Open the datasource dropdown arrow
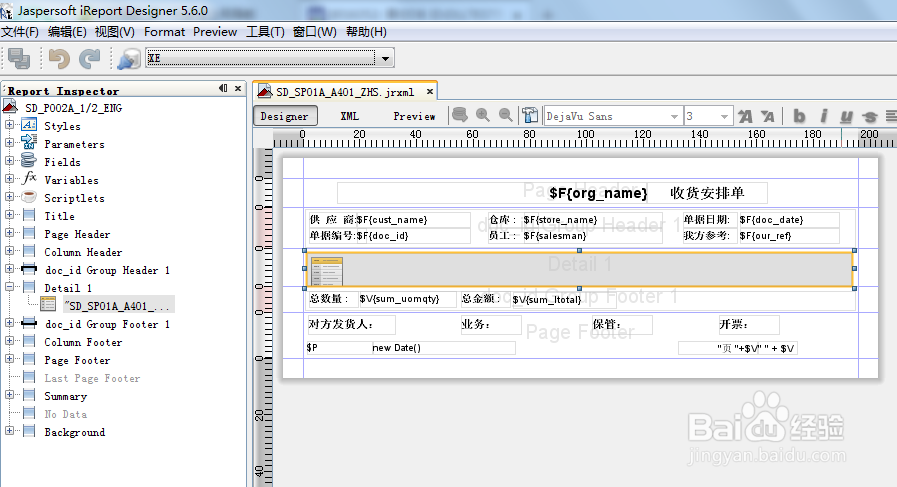 [x=386, y=58]
